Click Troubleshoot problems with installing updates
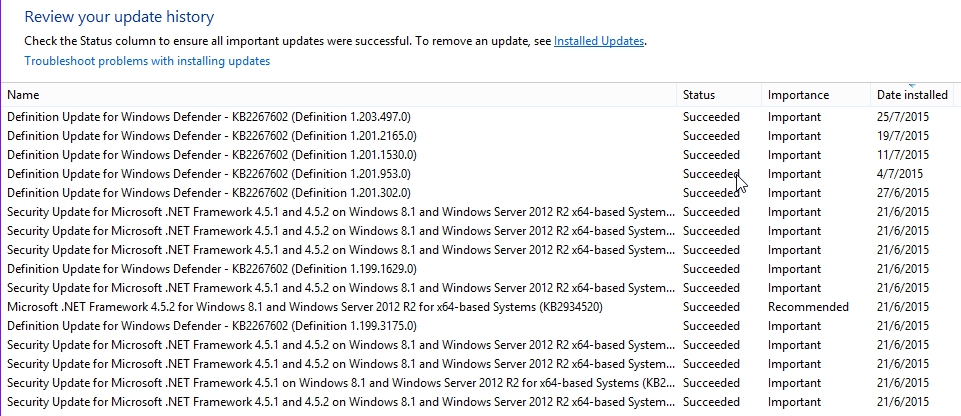This screenshot has height=416, width=961. (x=147, y=61)
